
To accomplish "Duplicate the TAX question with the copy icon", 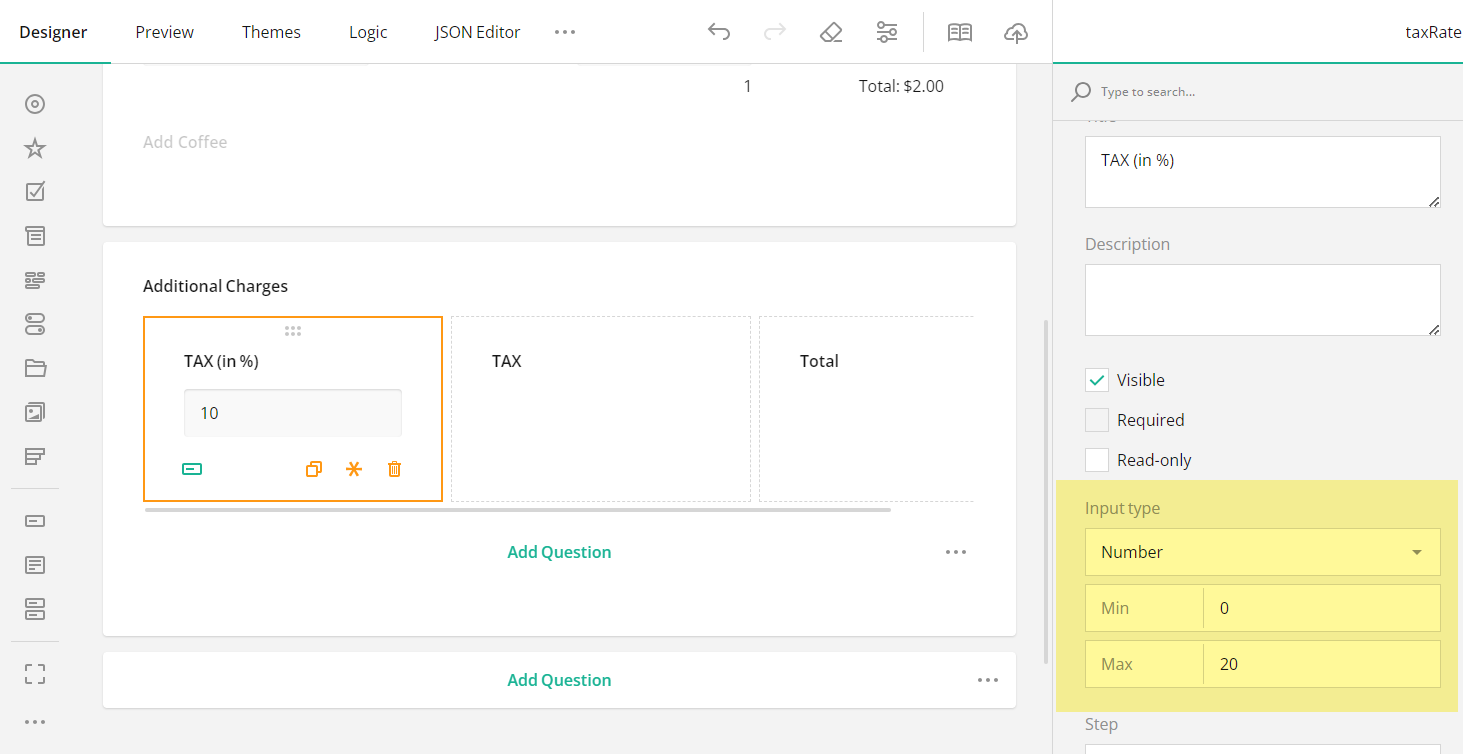I will tap(313, 468).
